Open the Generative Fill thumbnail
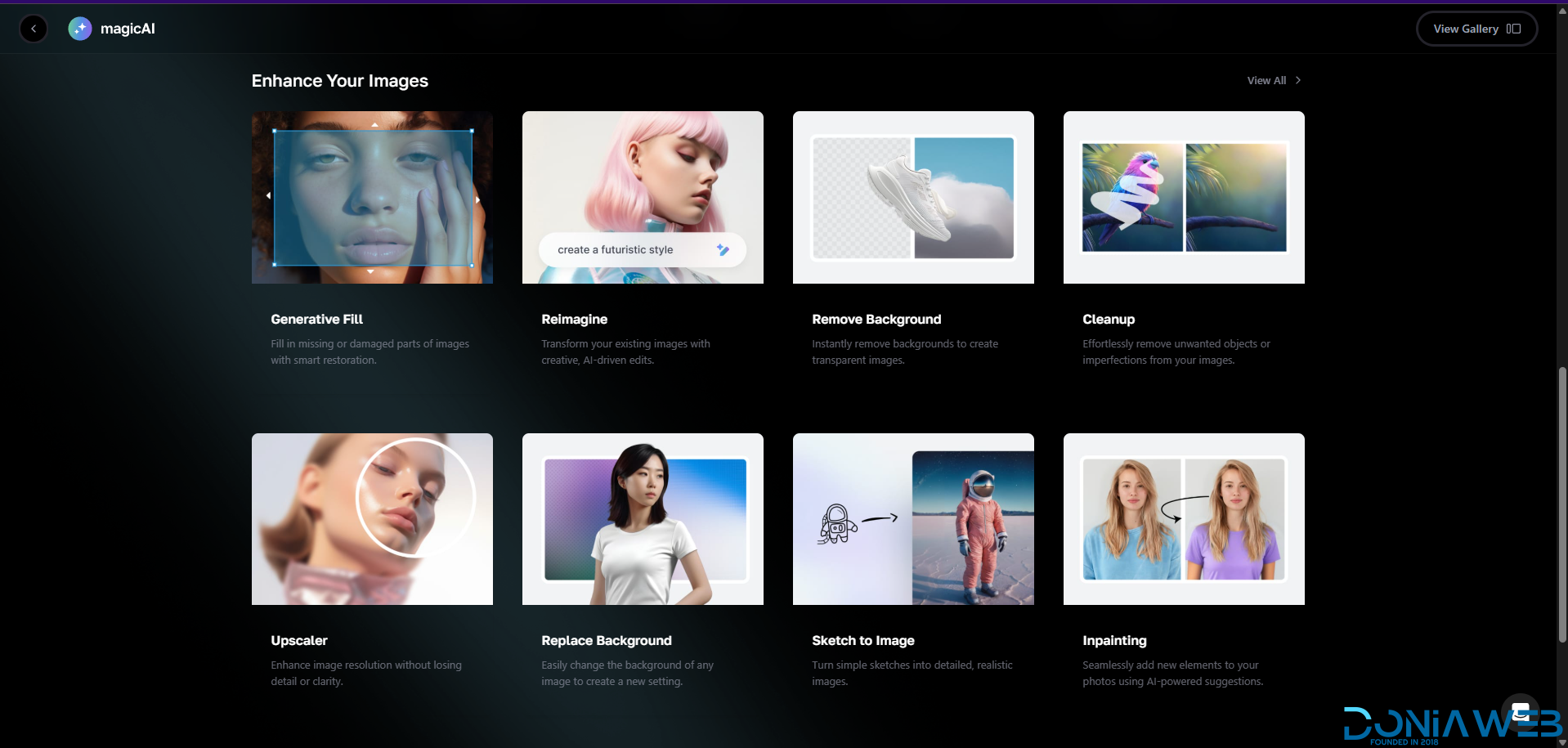The height and width of the screenshot is (748, 1568). 372,197
